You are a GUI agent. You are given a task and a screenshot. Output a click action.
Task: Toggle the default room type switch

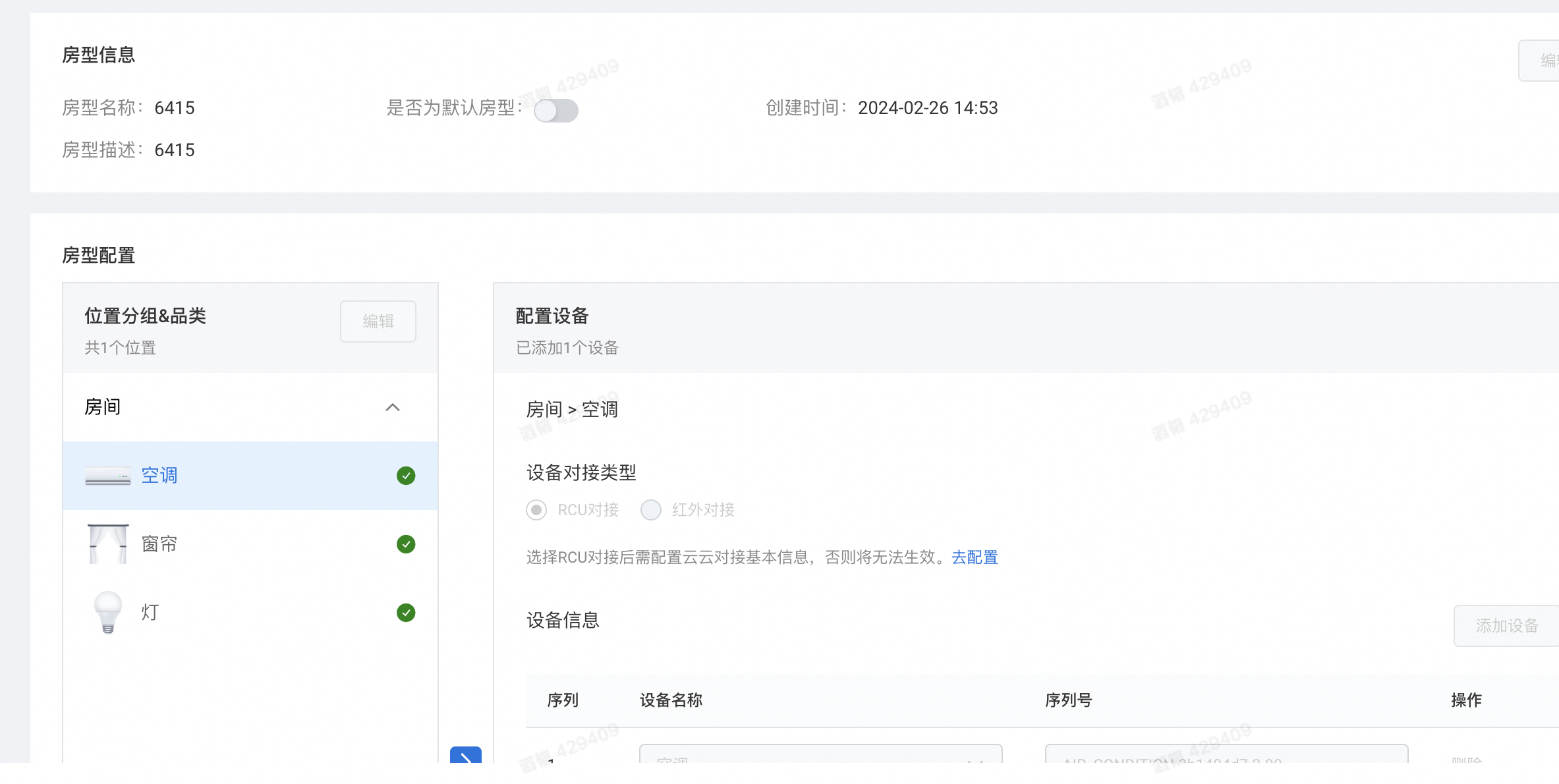[555, 110]
